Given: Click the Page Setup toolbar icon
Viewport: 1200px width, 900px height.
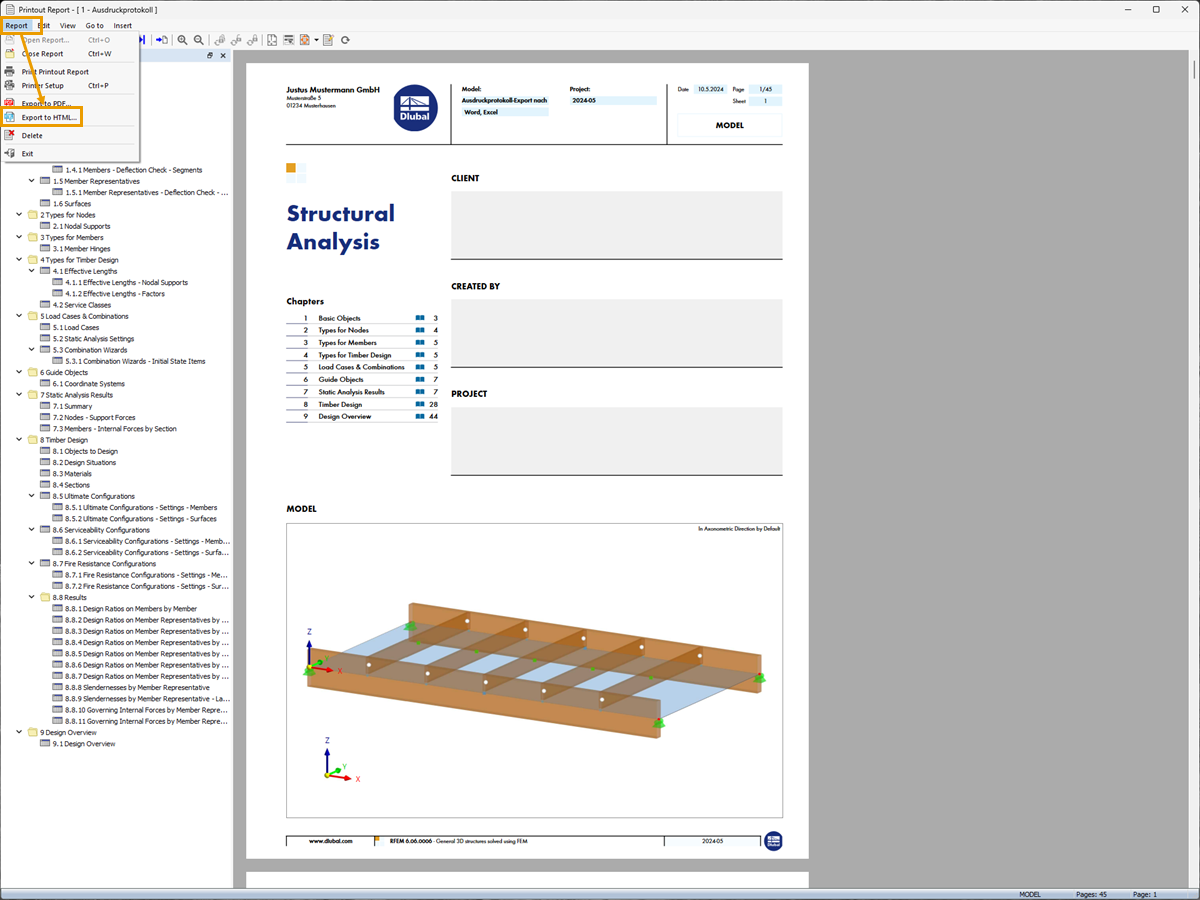Looking at the screenshot, I should tap(272, 40).
